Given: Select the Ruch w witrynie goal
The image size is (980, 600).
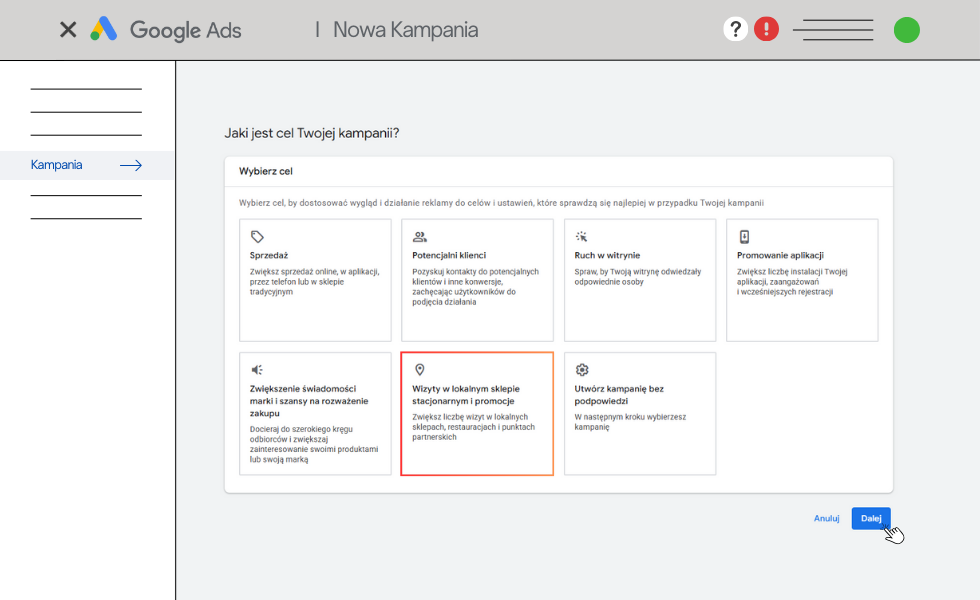Looking at the screenshot, I should (639, 280).
